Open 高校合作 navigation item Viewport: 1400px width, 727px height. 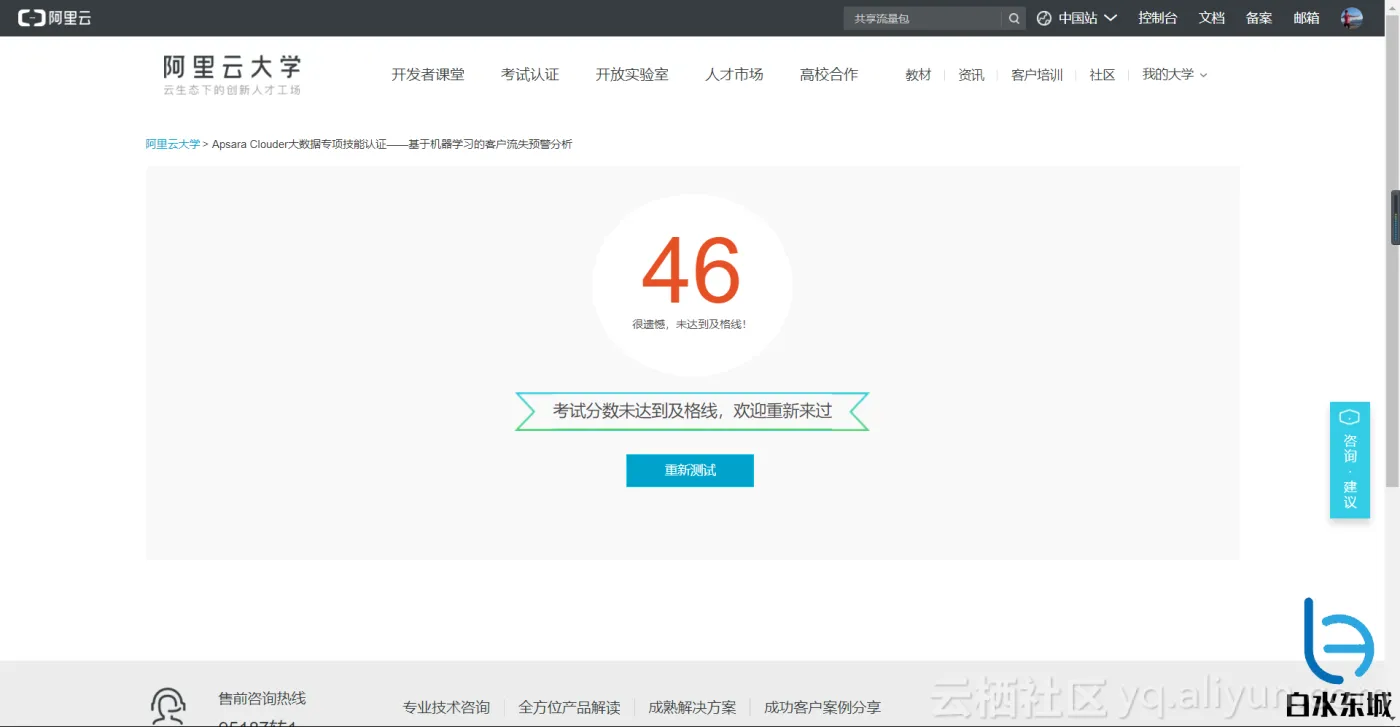point(829,74)
